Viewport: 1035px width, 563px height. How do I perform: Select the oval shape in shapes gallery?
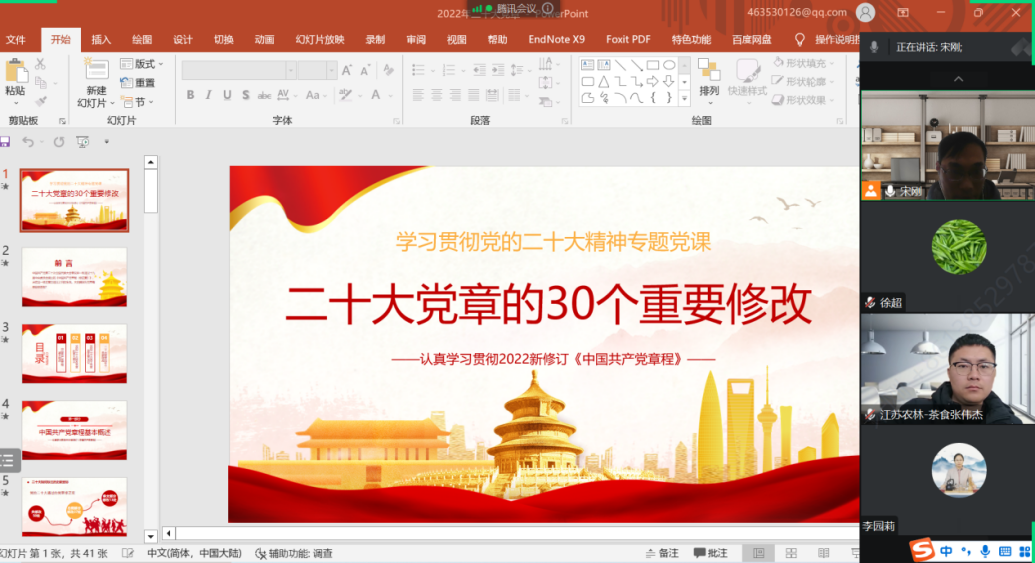coord(669,65)
